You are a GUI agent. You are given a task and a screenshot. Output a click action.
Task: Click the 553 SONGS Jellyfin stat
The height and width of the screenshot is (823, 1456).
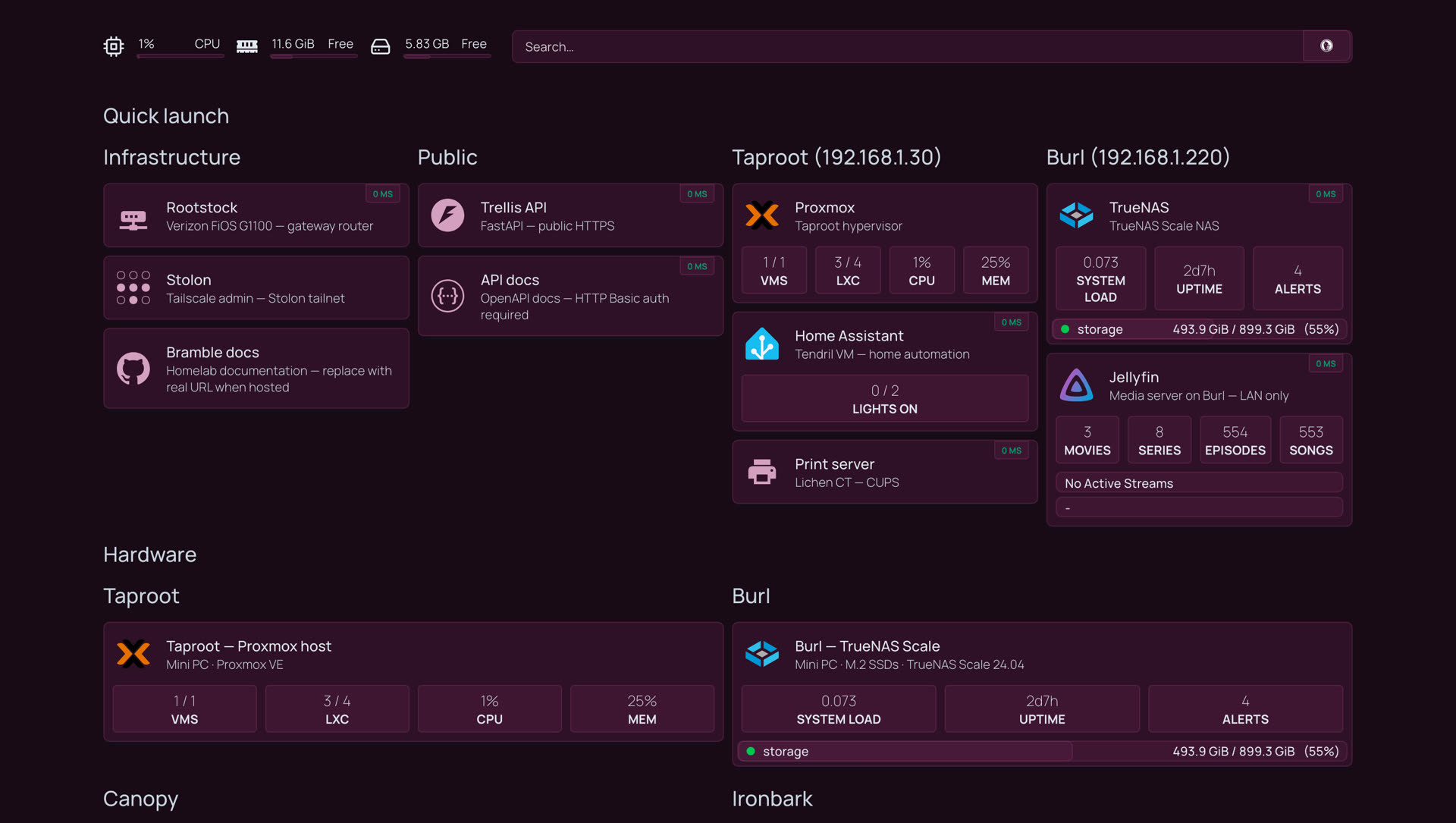pos(1311,441)
